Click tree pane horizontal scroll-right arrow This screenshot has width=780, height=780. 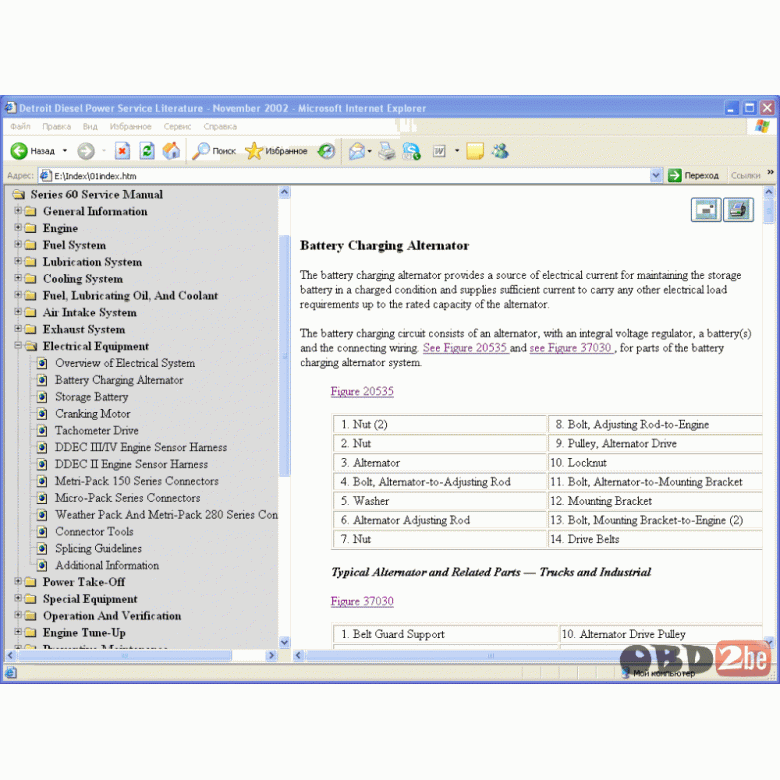tap(271, 656)
